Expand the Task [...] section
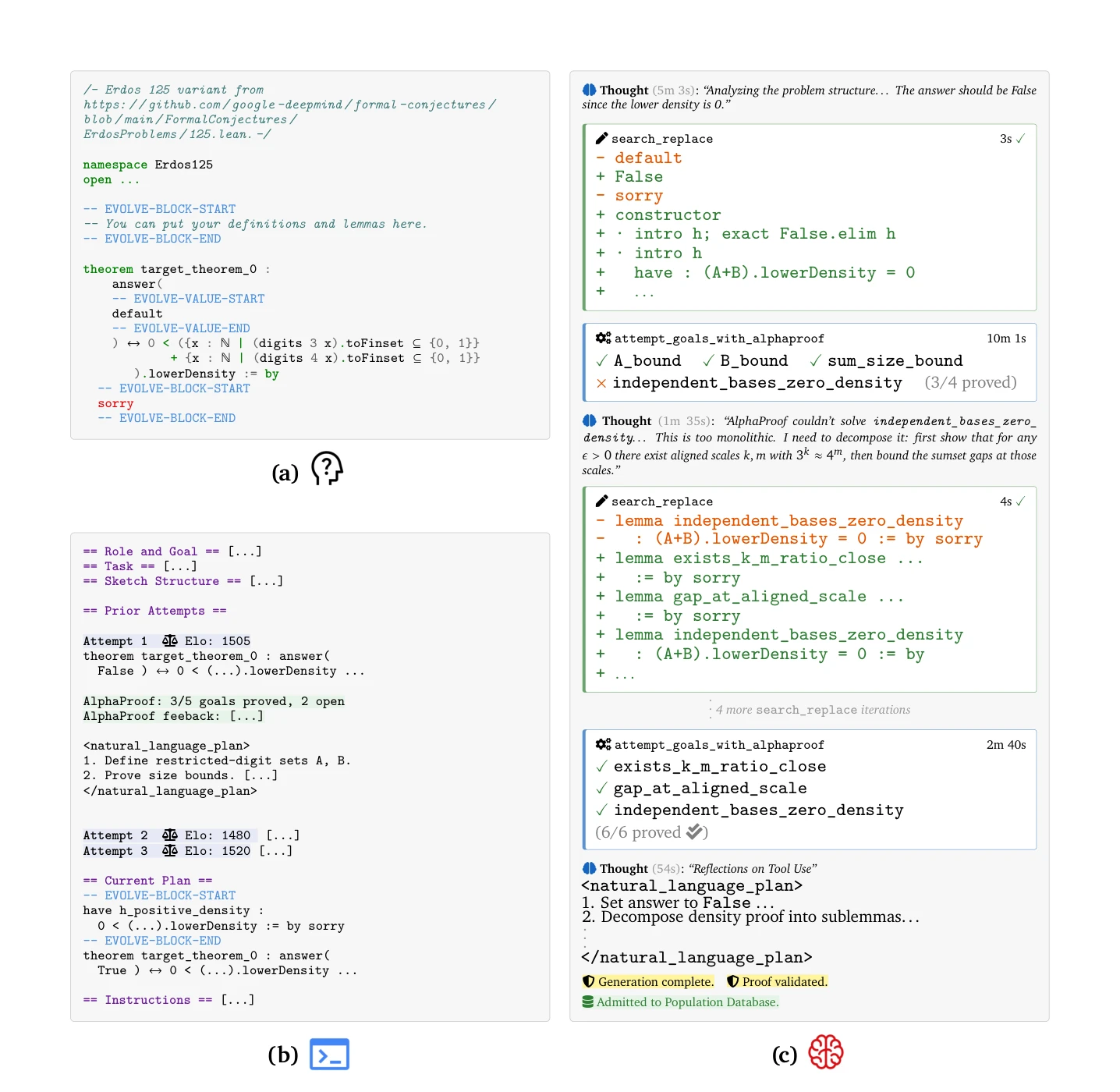Screen dimensions: 1120x1092 [x=180, y=566]
